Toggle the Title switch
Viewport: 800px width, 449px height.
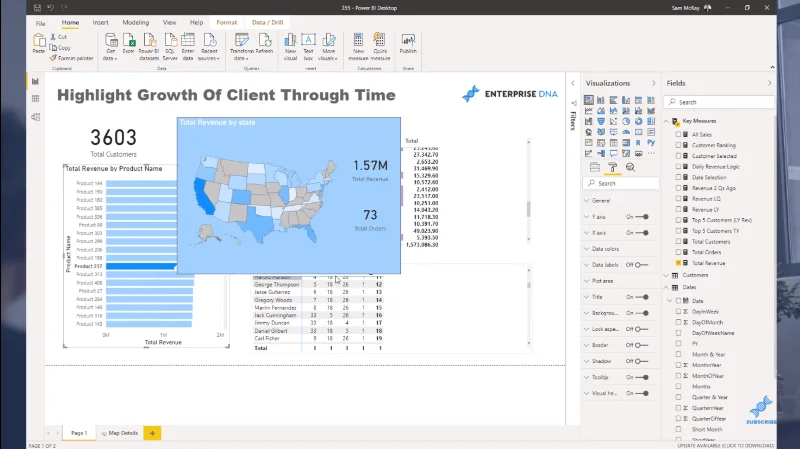pos(644,297)
